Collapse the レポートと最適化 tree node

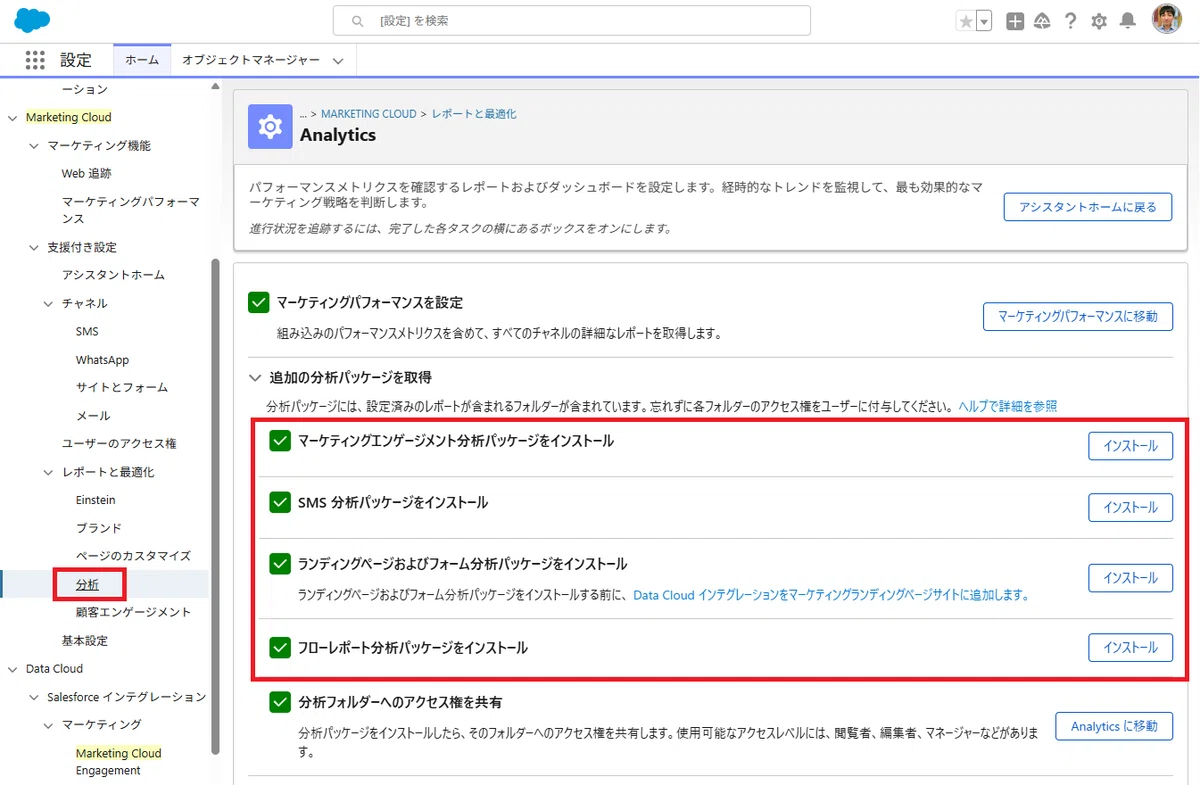tap(48, 472)
